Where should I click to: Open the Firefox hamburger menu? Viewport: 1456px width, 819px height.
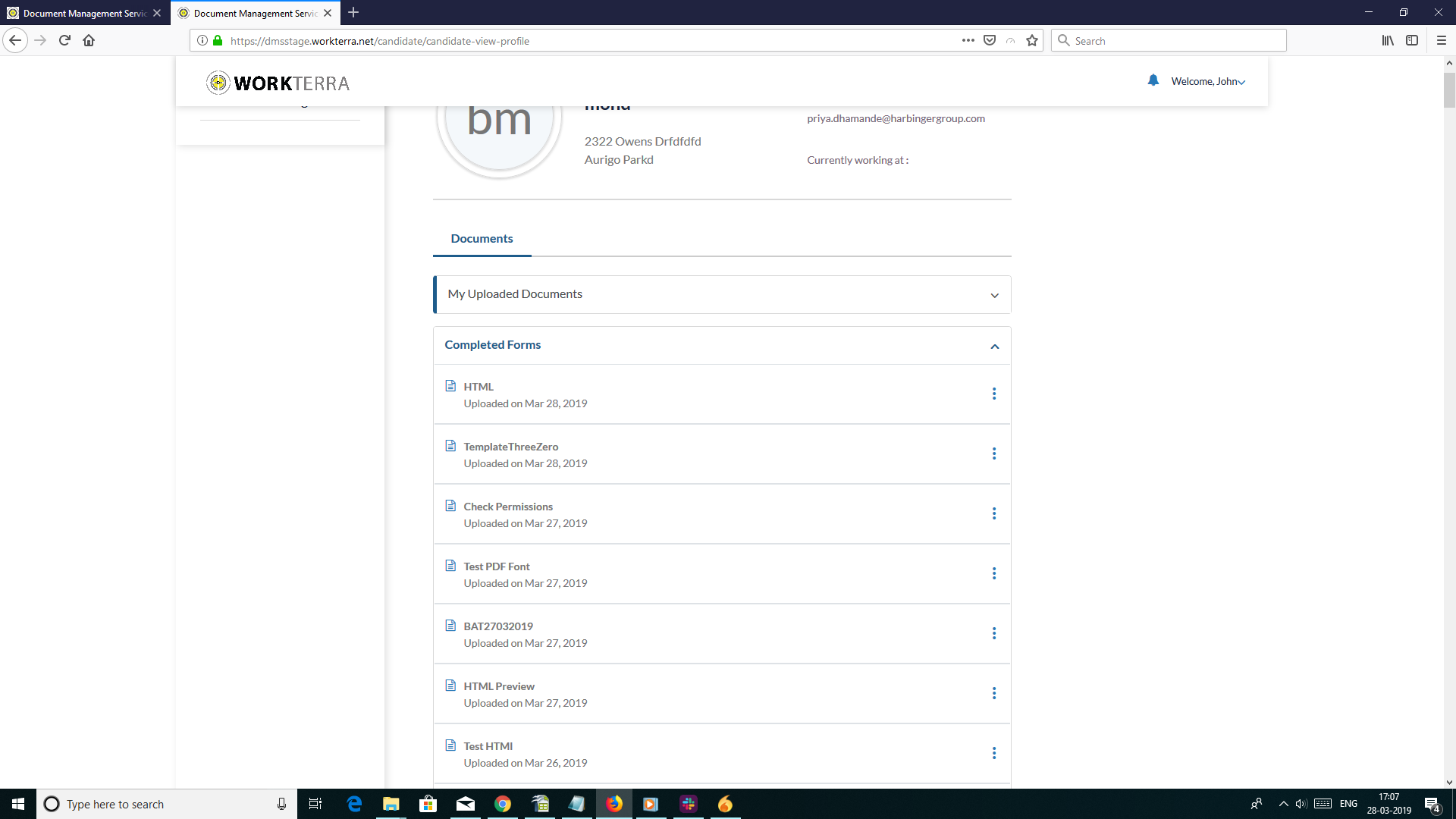pos(1442,40)
